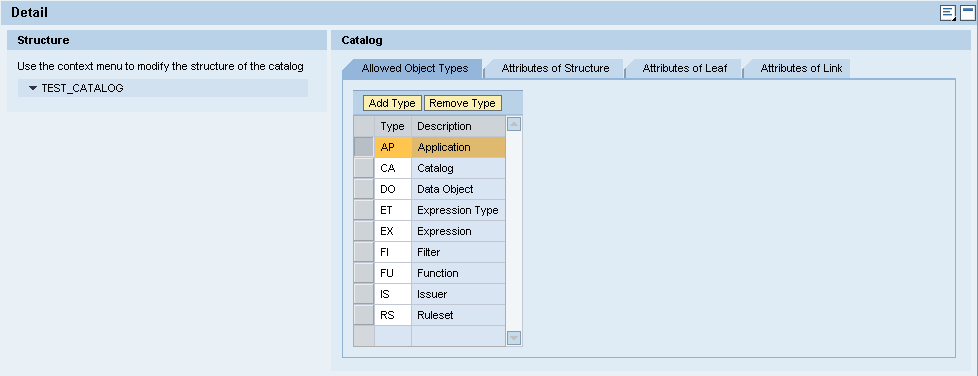Click the Catalog description cell in table

point(458,168)
